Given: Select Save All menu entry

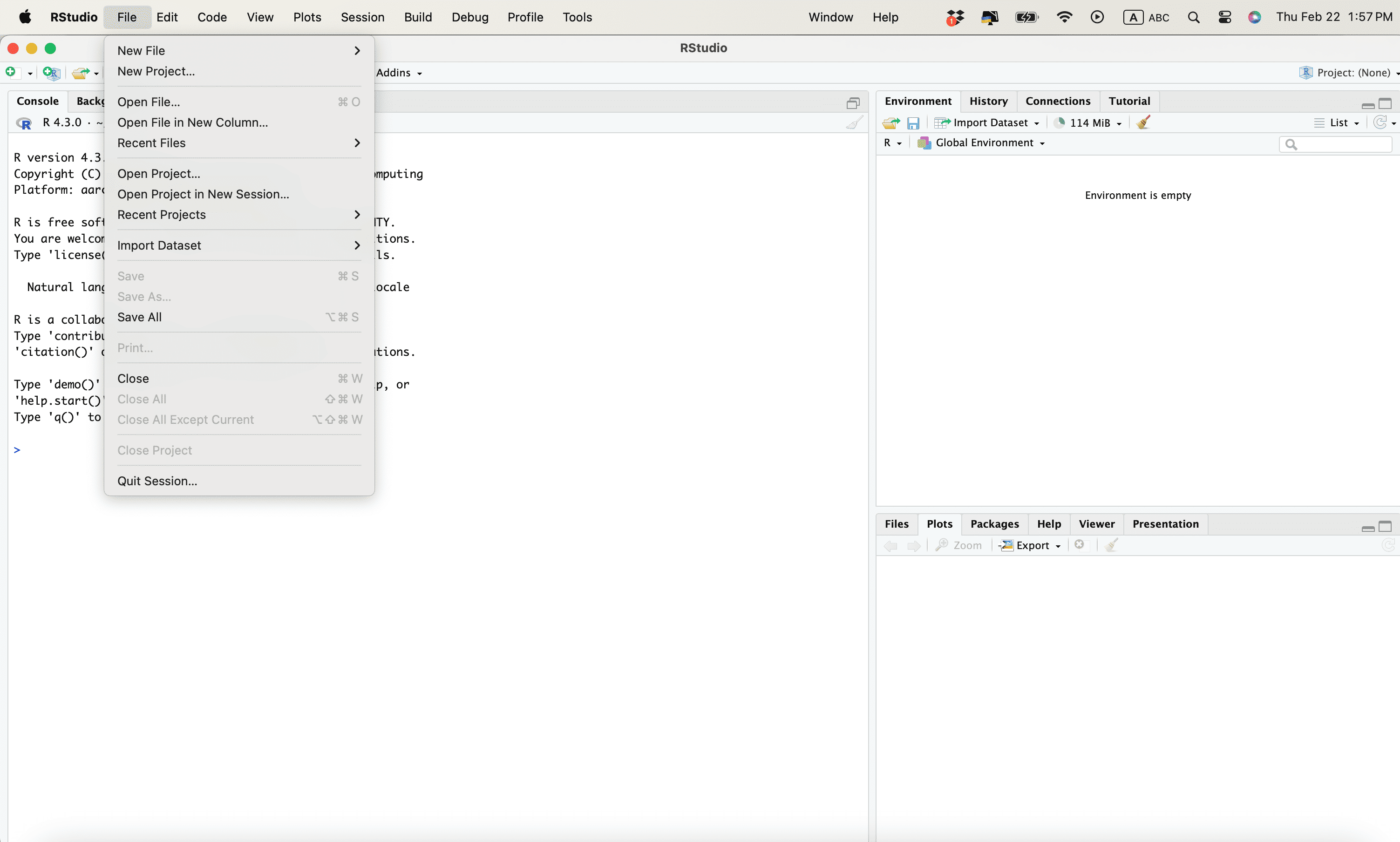Looking at the screenshot, I should (x=140, y=317).
